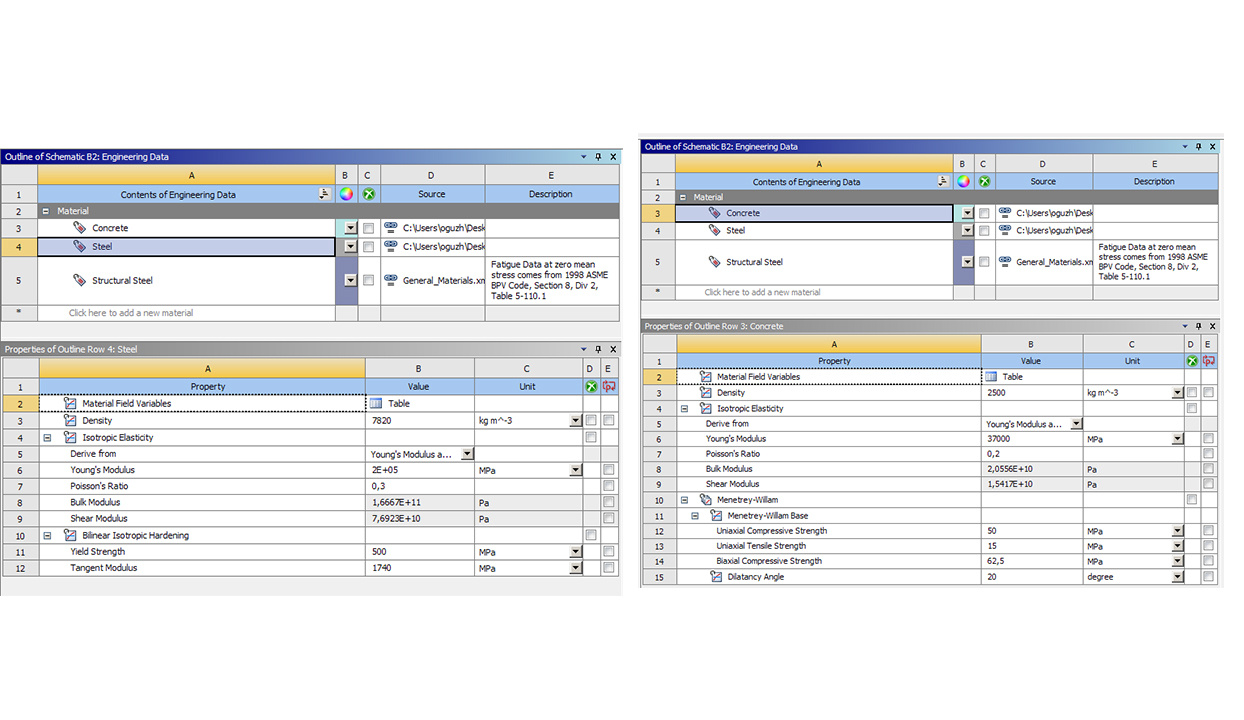Viewport: 1244px width, 720px height.
Task: Click the color wheel header icon in left outline
Action: coord(346,194)
